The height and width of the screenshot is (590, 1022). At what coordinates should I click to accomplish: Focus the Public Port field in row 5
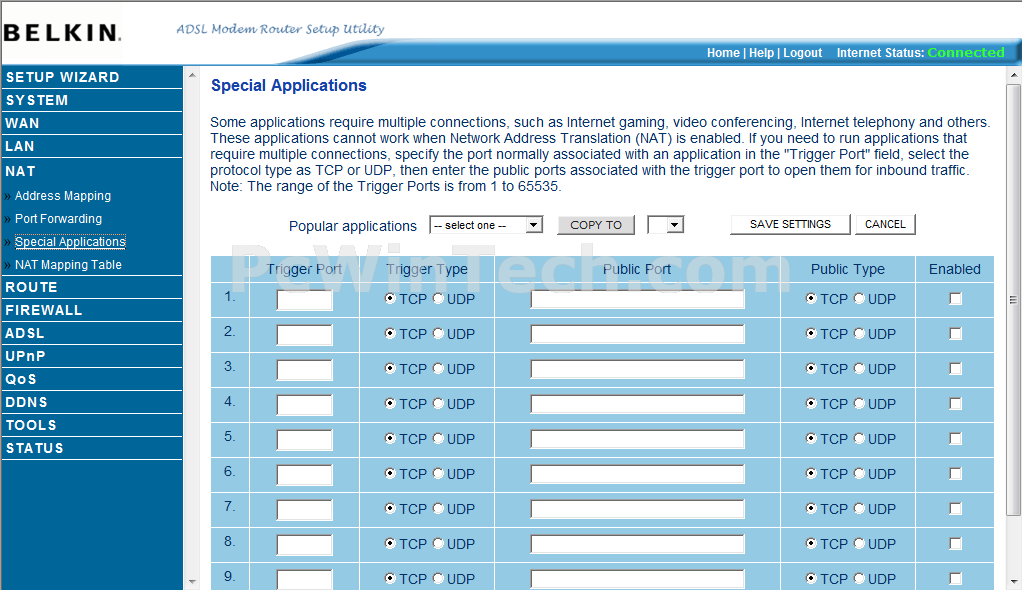(637, 439)
